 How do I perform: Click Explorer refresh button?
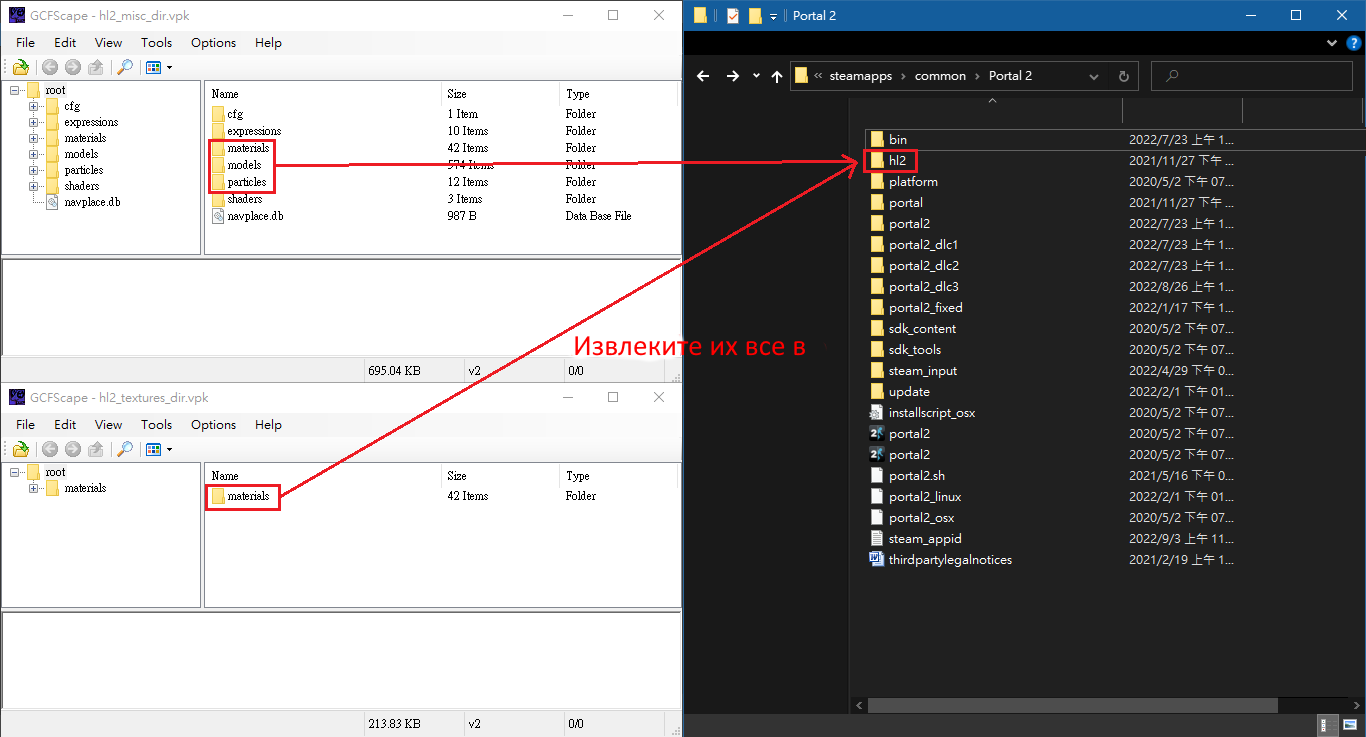coord(1123,76)
